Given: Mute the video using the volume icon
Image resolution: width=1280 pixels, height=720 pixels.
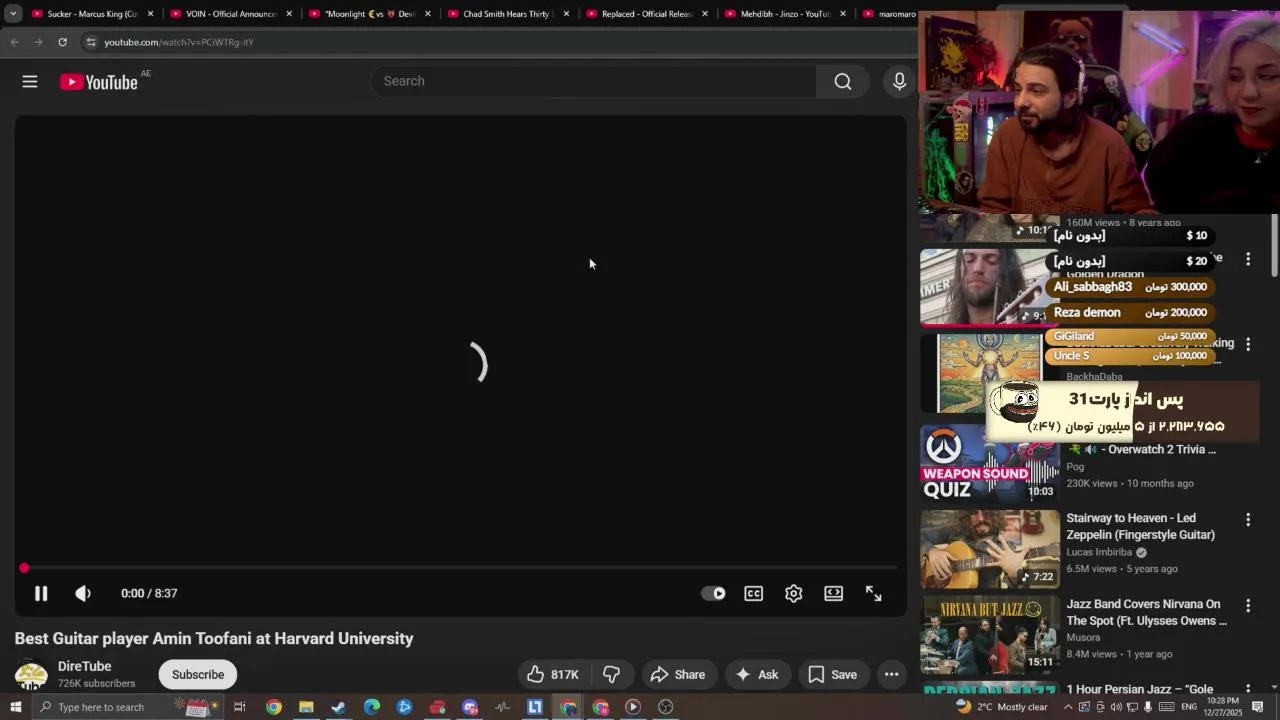Looking at the screenshot, I should (x=83, y=593).
